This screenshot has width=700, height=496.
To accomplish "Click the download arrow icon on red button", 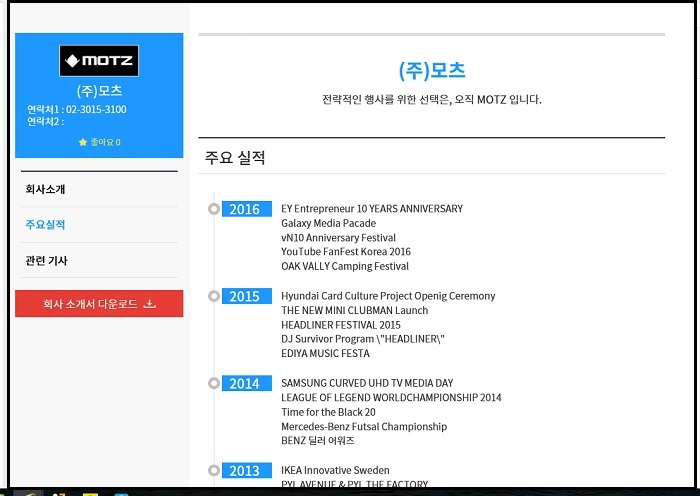I will (x=150, y=304).
